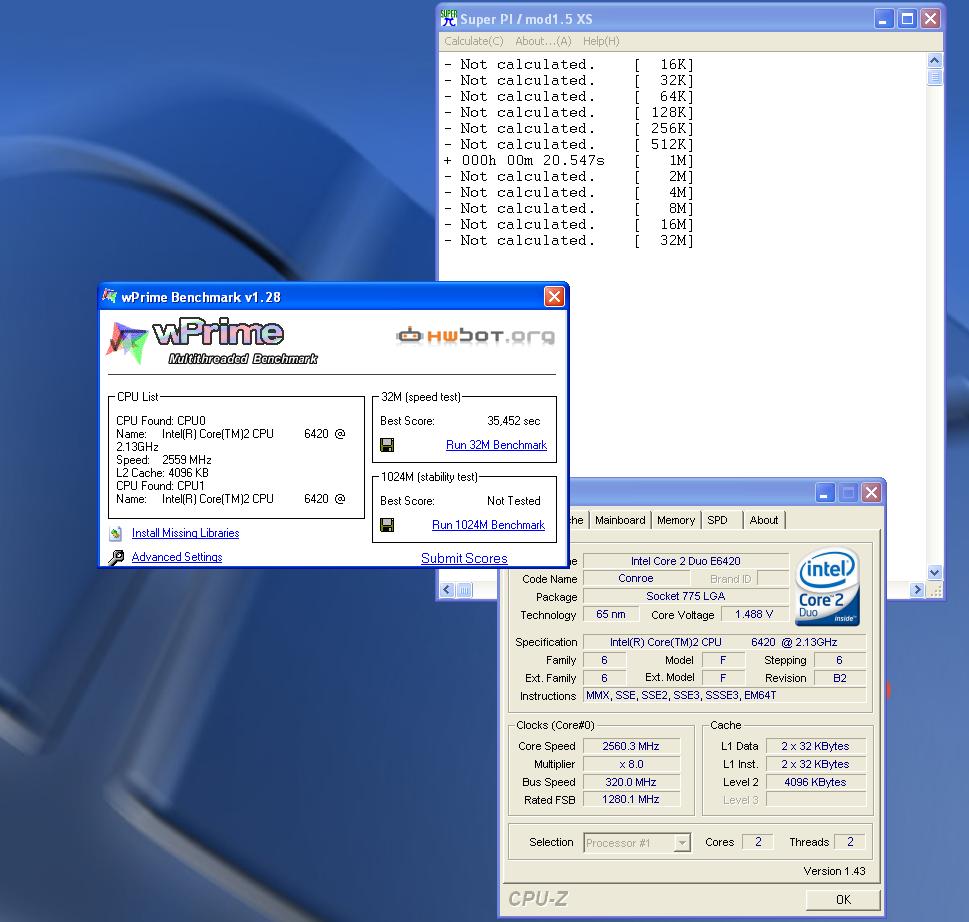Click the name field Intel Core 2 Duo E6420
This screenshot has width=969, height=922.
click(686, 561)
